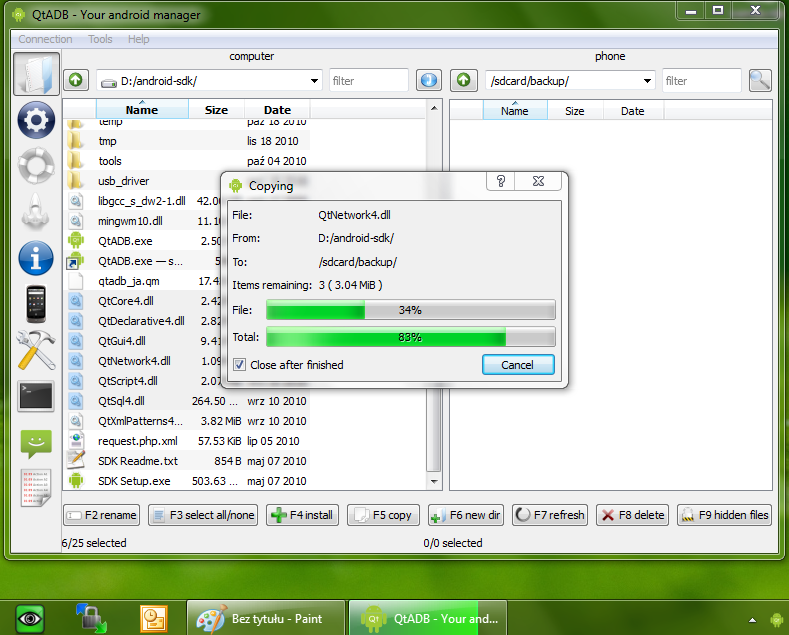This screenshot has height=635, width=789.
Task: Select the QtADB.exe android icon row
Action: point(76,241)
